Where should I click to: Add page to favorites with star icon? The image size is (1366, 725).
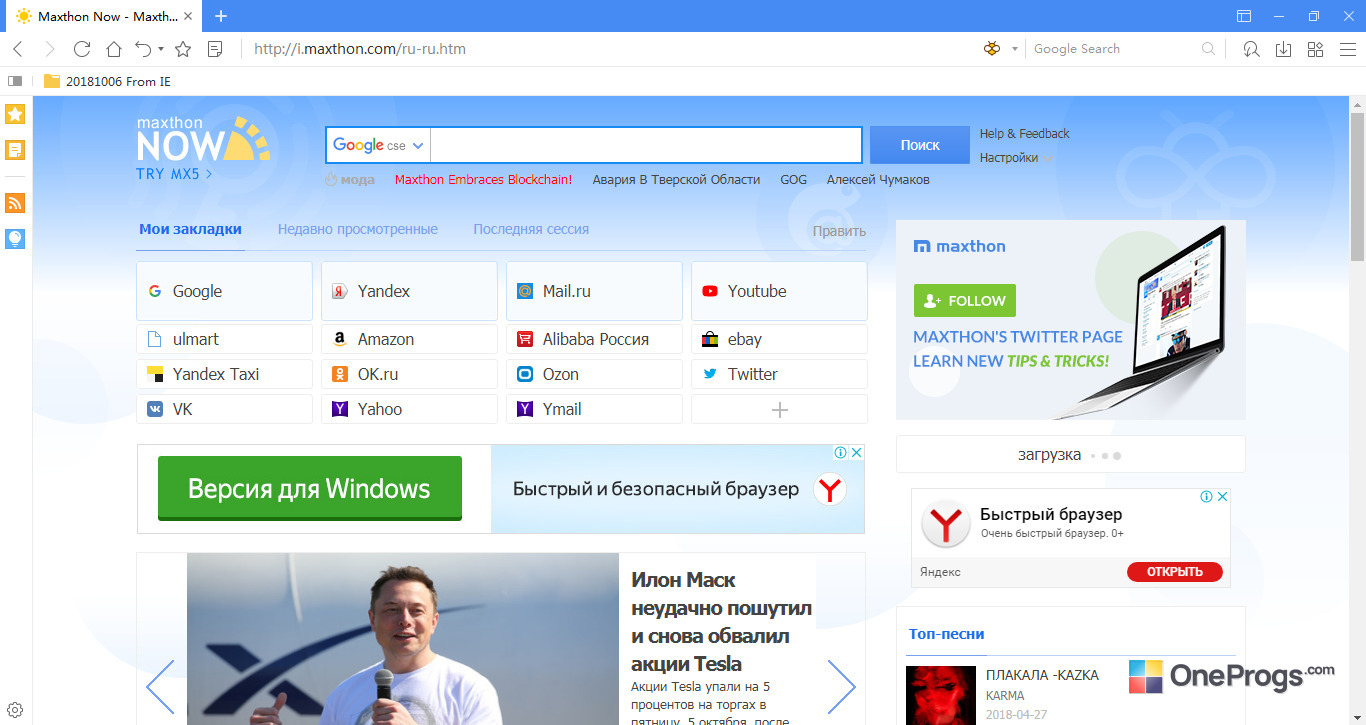click(183, 49)
